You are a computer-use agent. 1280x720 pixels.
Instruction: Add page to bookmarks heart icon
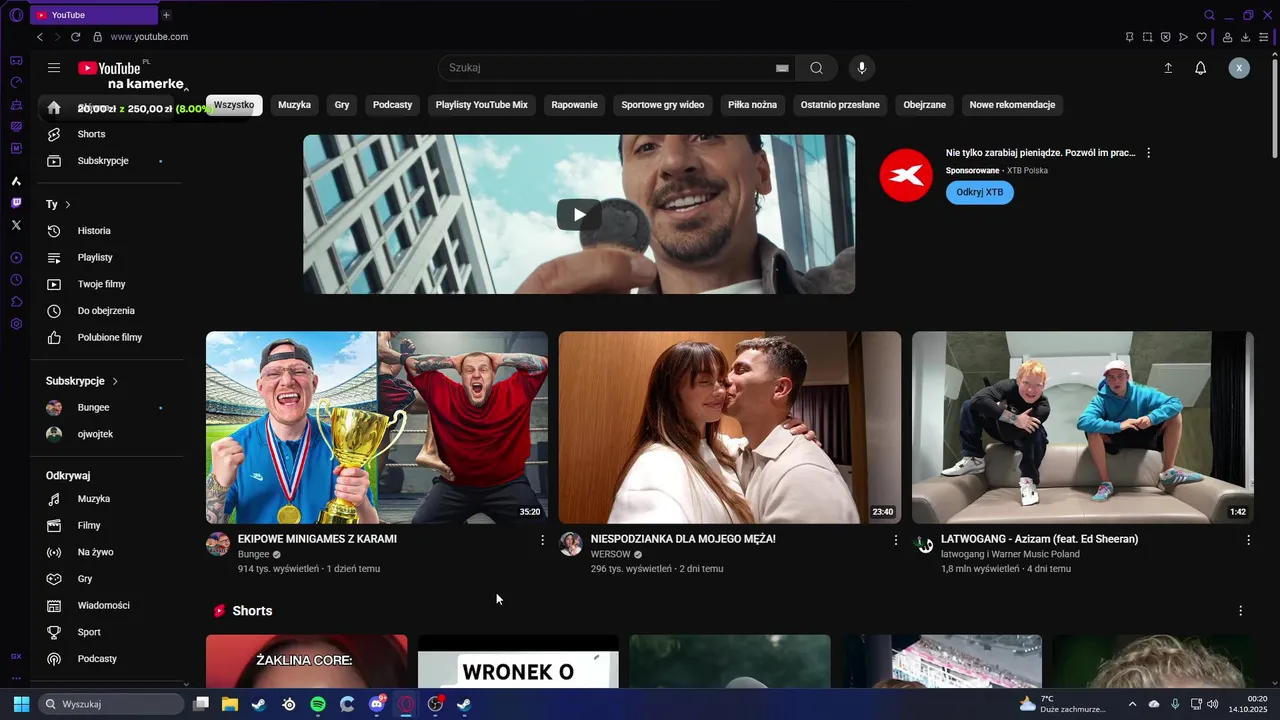tap(1201, 37)
